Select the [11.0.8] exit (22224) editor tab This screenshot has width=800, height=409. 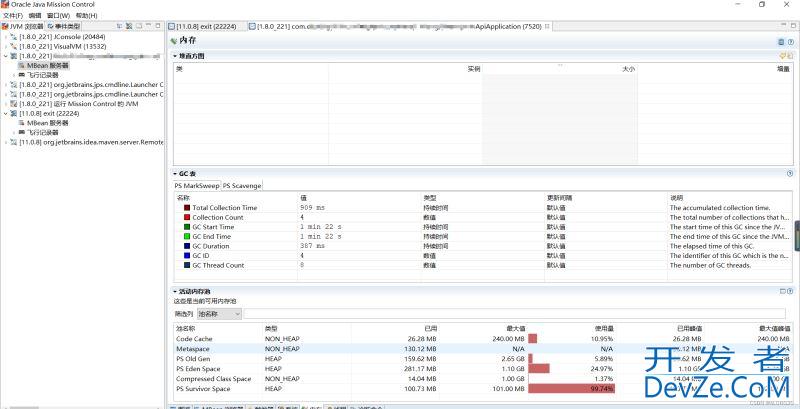pos(203,27)
